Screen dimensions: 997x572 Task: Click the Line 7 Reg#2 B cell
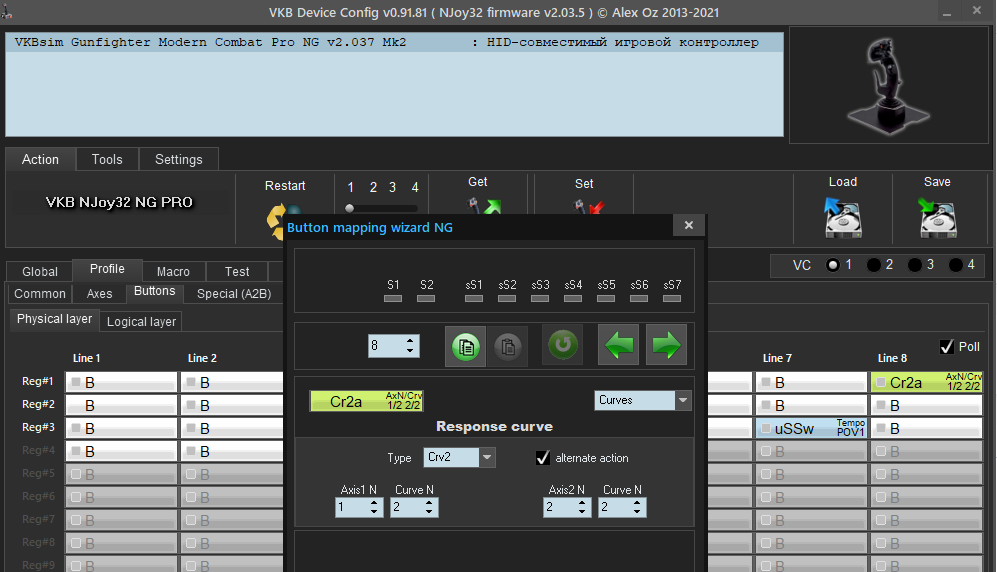[811, 405]
